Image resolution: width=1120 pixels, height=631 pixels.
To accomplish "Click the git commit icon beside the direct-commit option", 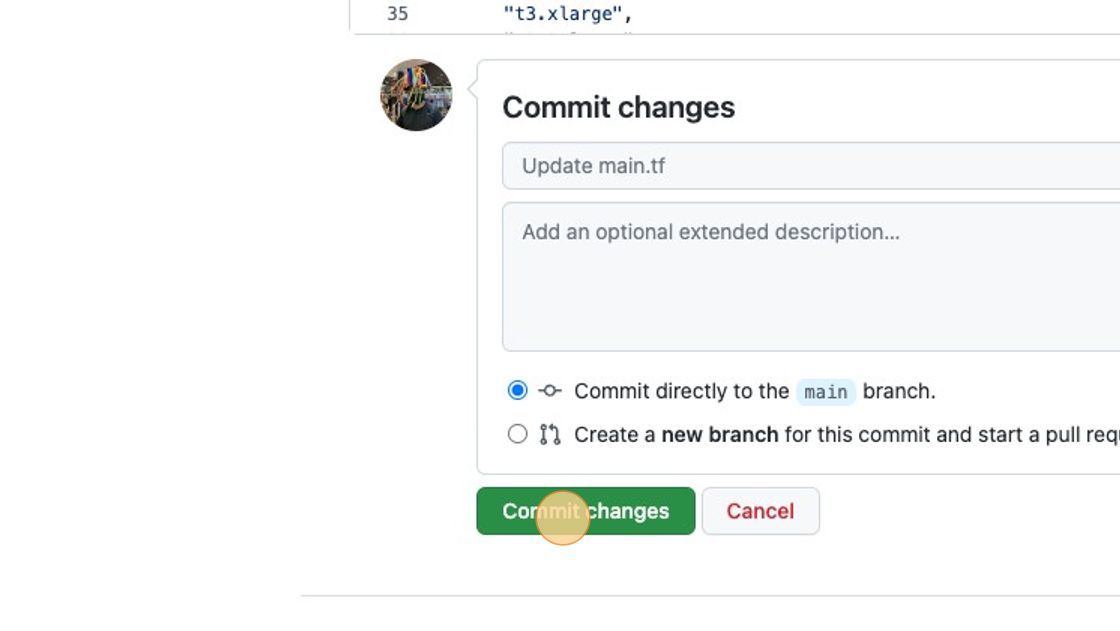I will point(549,391).
